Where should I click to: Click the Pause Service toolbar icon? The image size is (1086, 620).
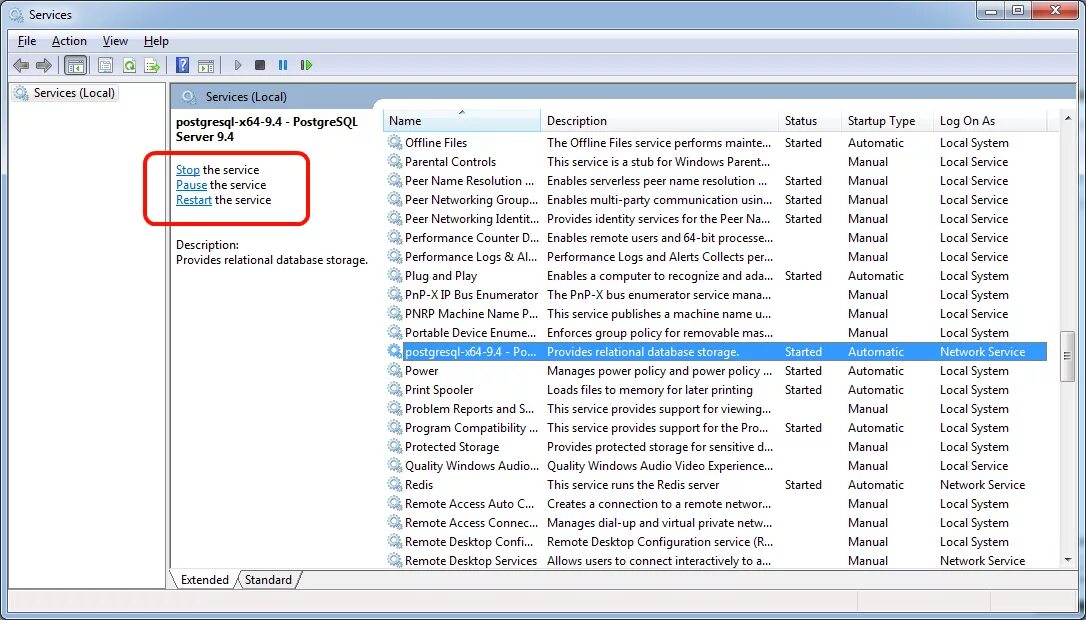point(283,65)
